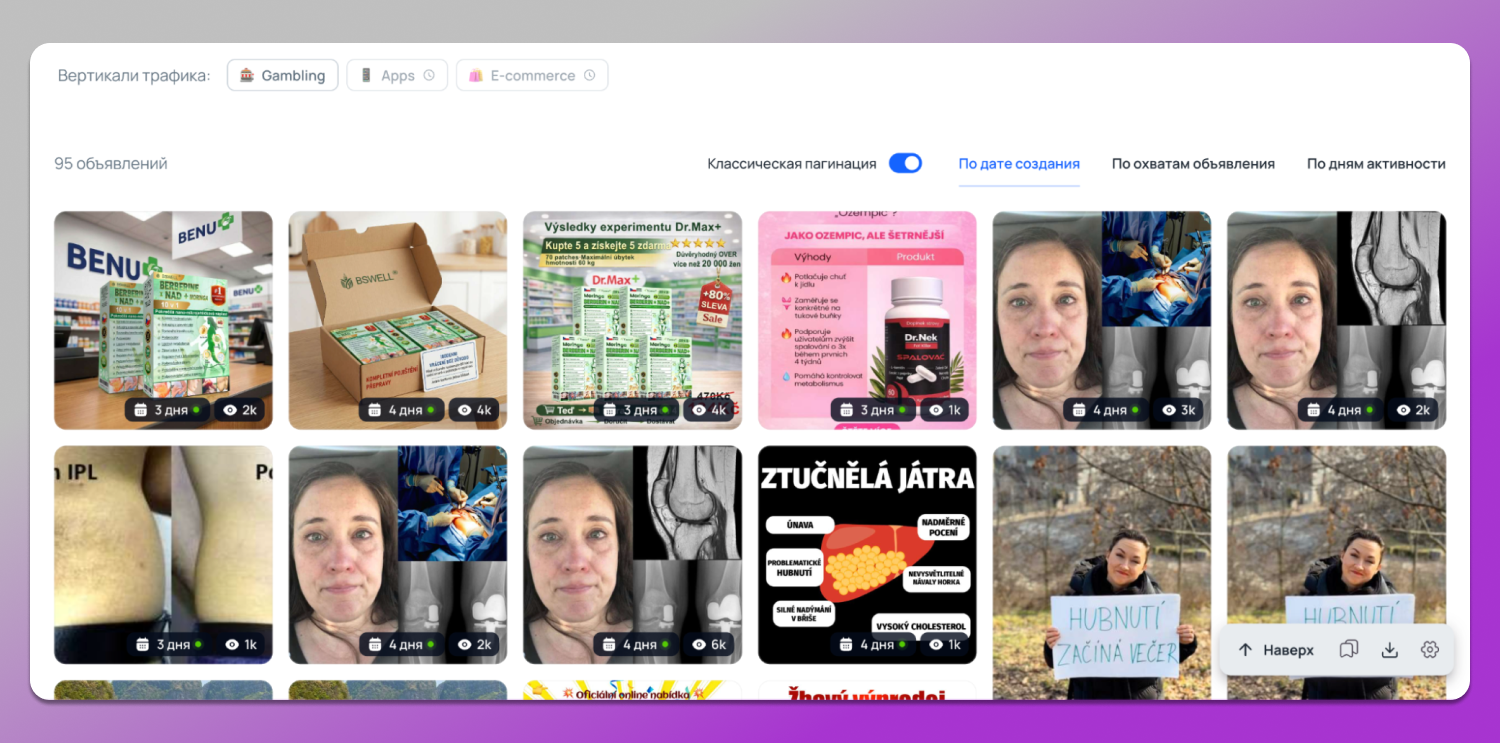Click the calendar icon on the BSWELL box ad

point(374,409)
